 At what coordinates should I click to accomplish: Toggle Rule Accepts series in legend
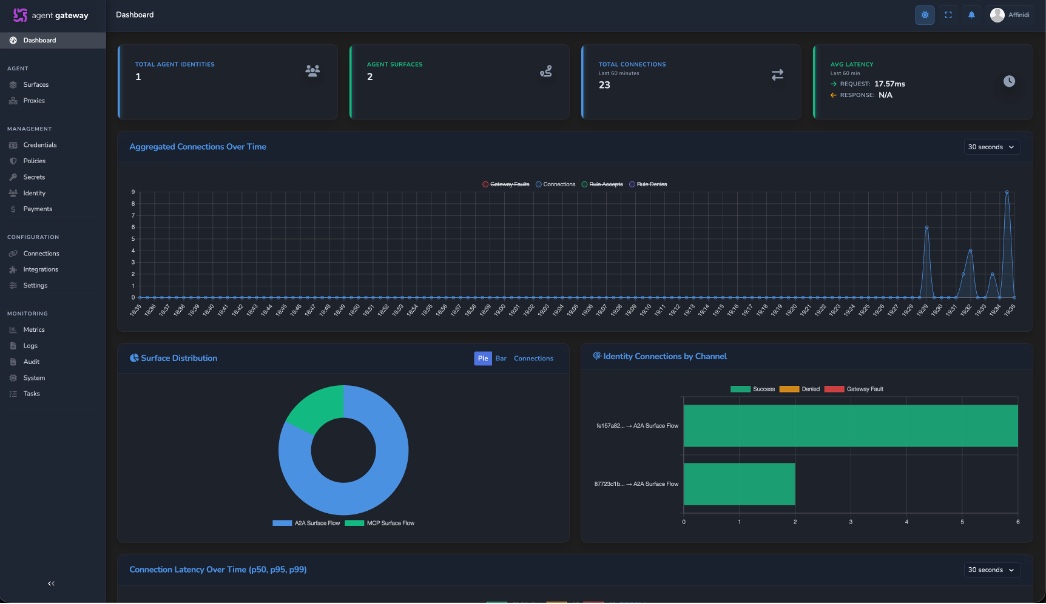pyautogui.click(x=602, y=184)
